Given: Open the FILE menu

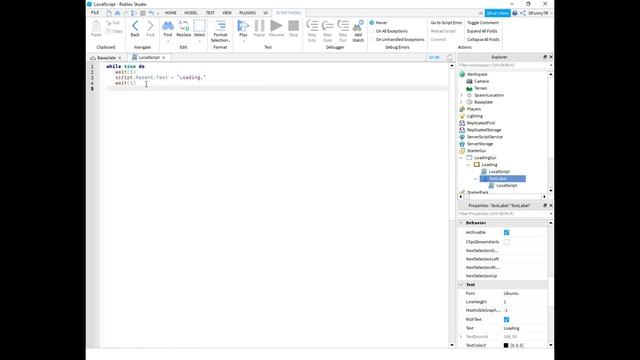Looking at the screenshot, I should [x=95, y=13].
